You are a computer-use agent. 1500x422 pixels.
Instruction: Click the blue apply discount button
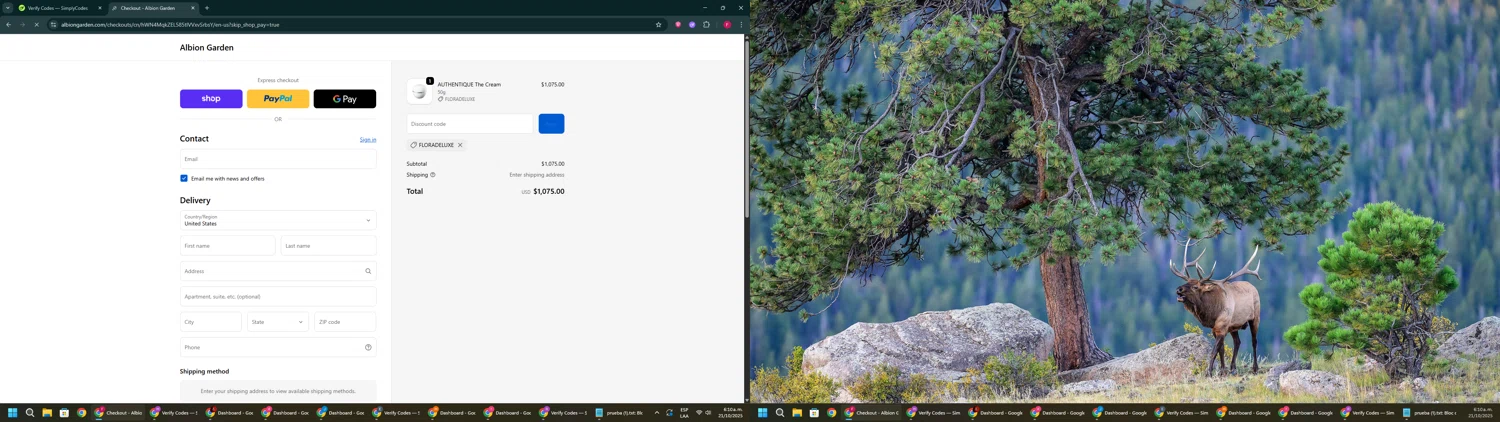point(551,124)
